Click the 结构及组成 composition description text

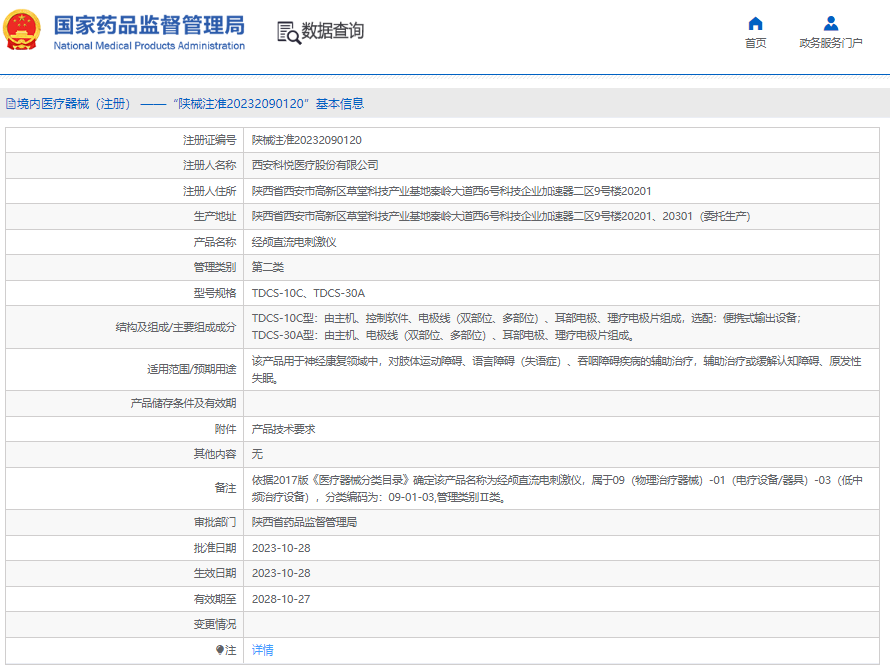(526, 327)
